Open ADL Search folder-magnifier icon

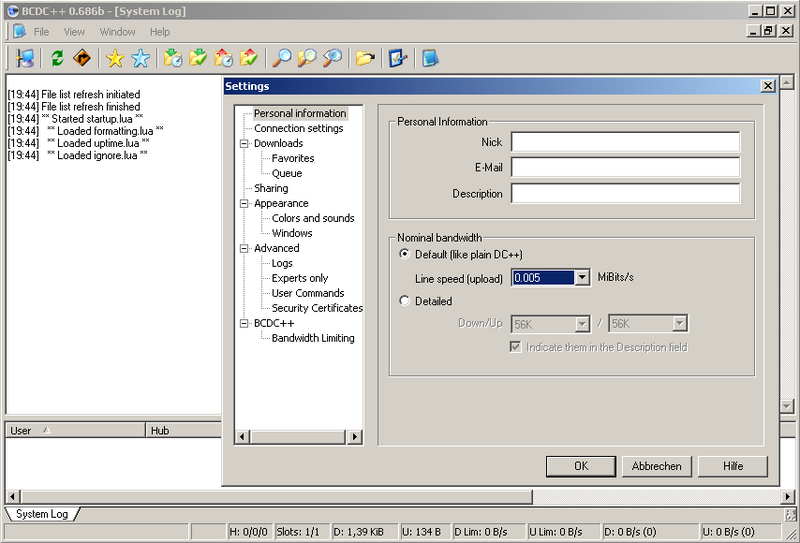[x=307, y=58]
